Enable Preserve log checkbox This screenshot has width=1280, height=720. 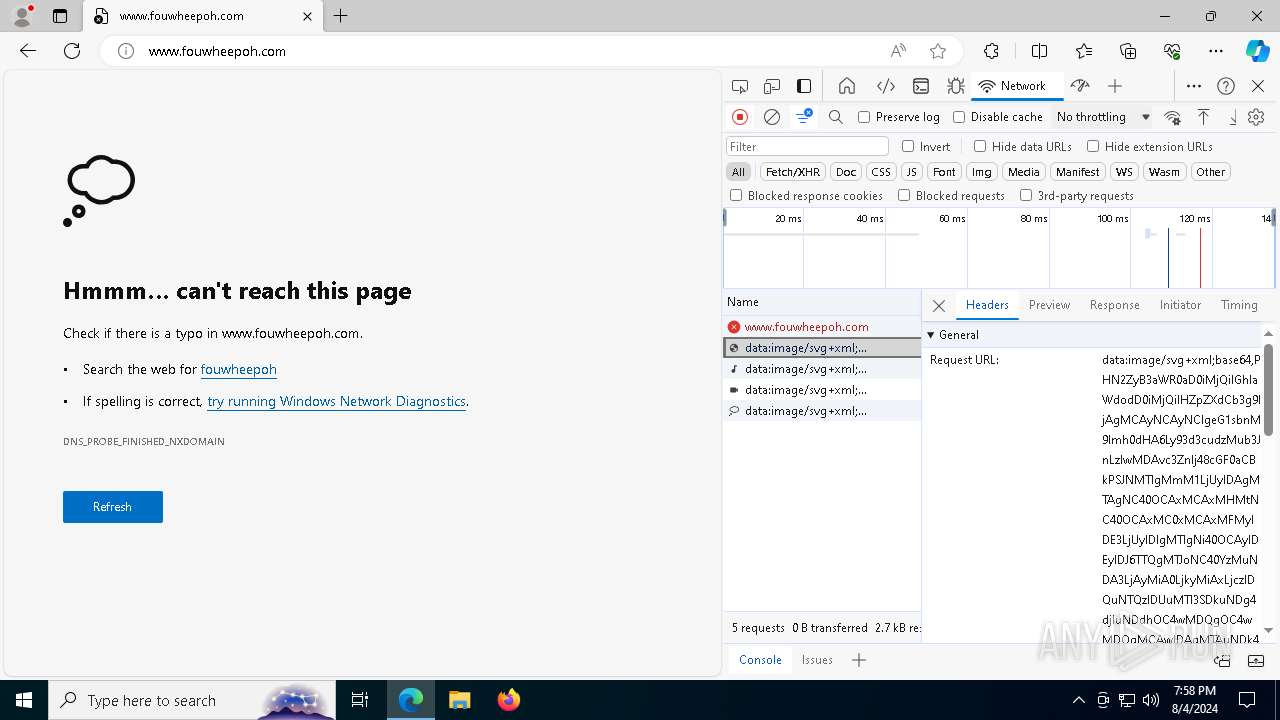point(864,117)
